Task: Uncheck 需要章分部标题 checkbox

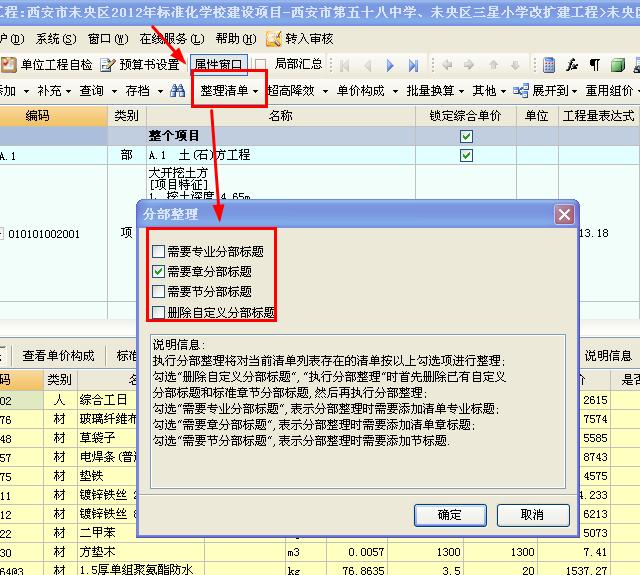Action: [158, 271]
